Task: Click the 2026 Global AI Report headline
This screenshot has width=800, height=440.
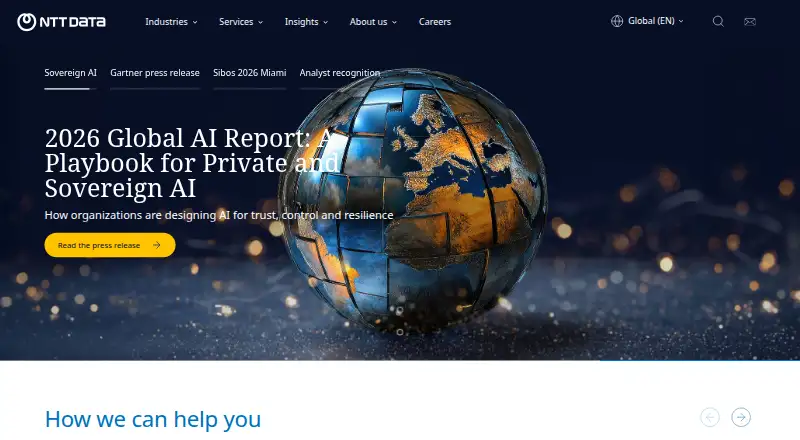Action: (x=192, y=163)
